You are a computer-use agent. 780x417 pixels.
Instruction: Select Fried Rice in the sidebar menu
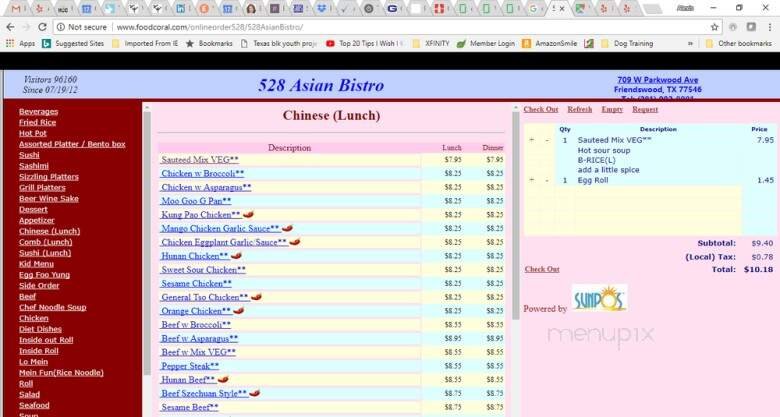(37, 122)
